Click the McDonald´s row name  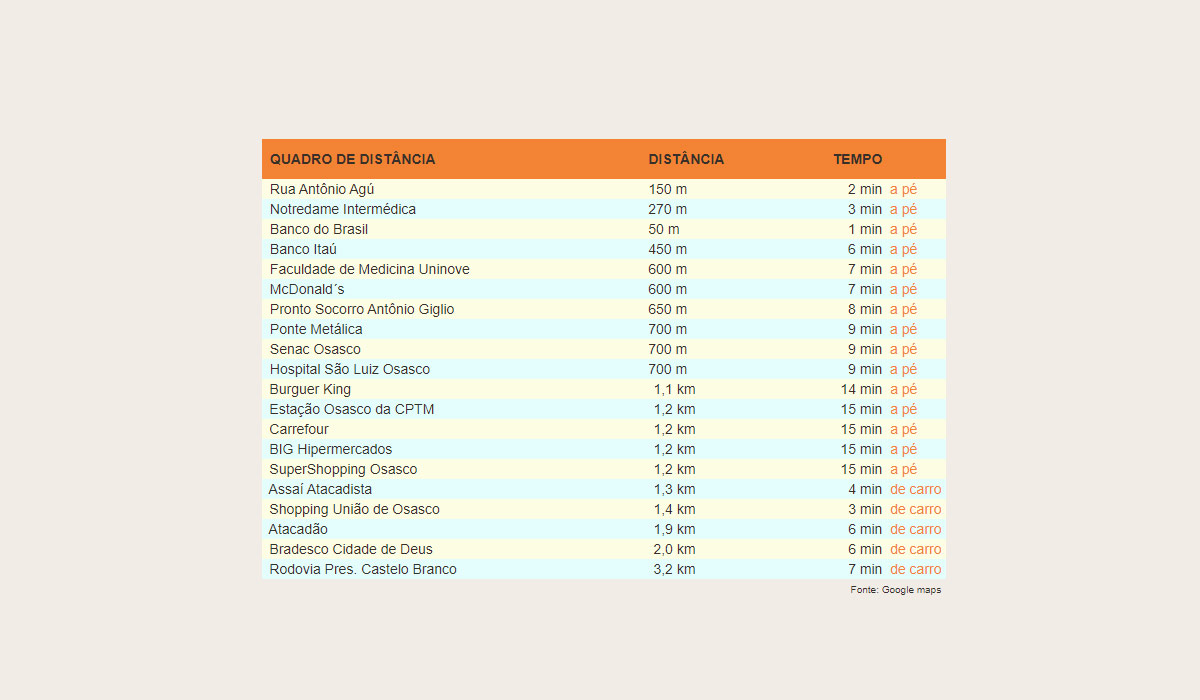point(307,289)
